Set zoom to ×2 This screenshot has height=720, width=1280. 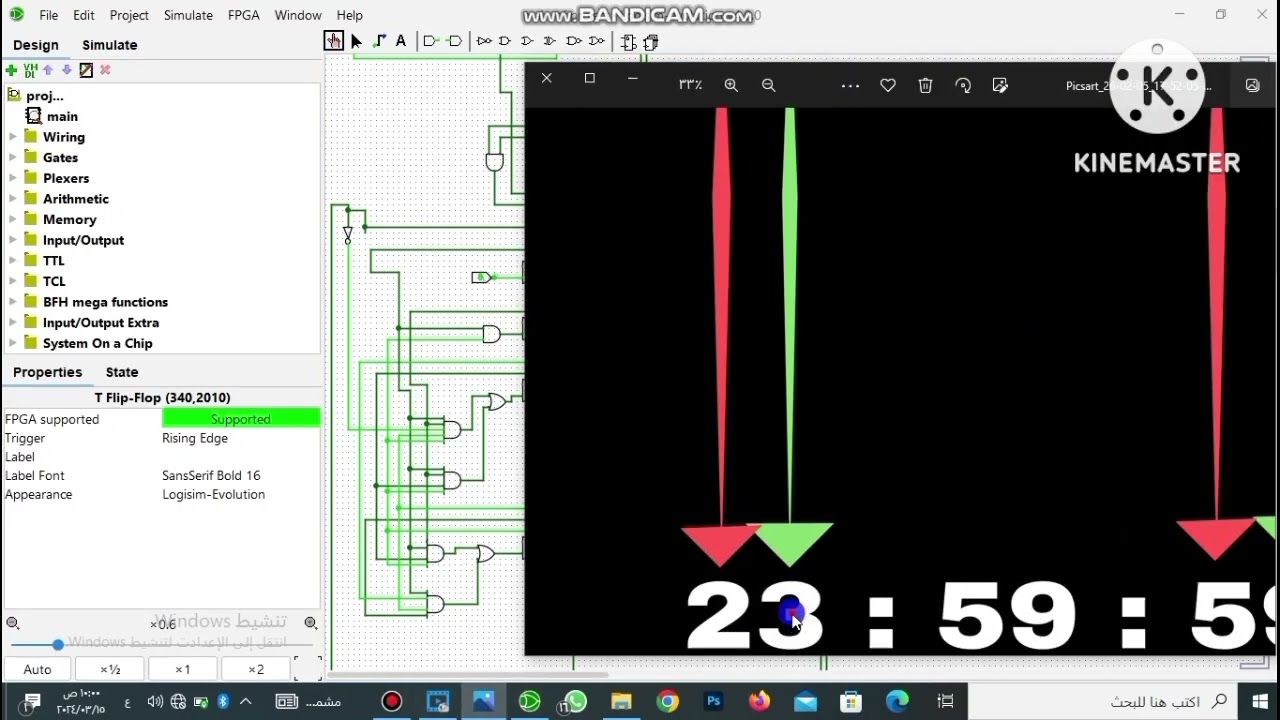pyautogui.click(x=256, y=669)
